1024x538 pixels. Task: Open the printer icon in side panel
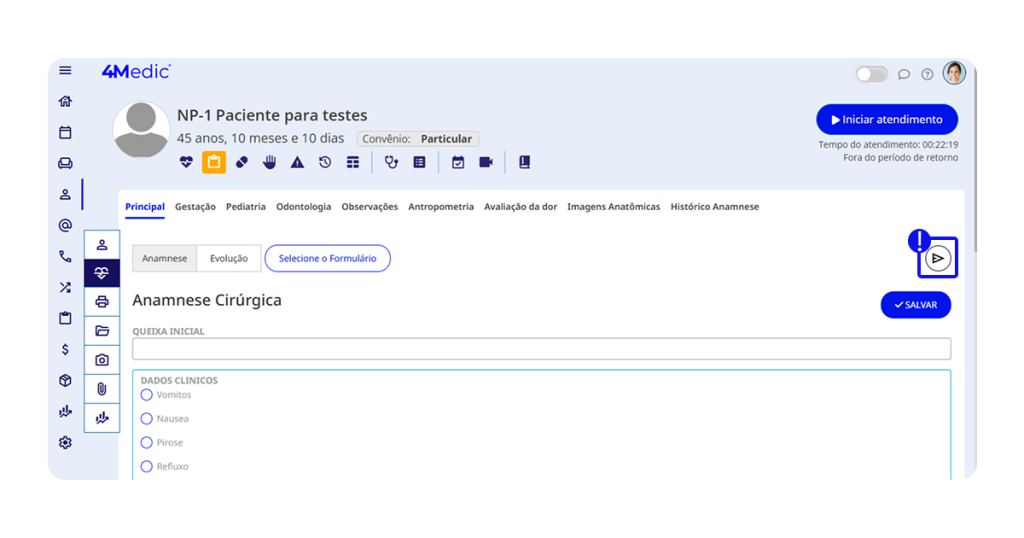[102, 302]
